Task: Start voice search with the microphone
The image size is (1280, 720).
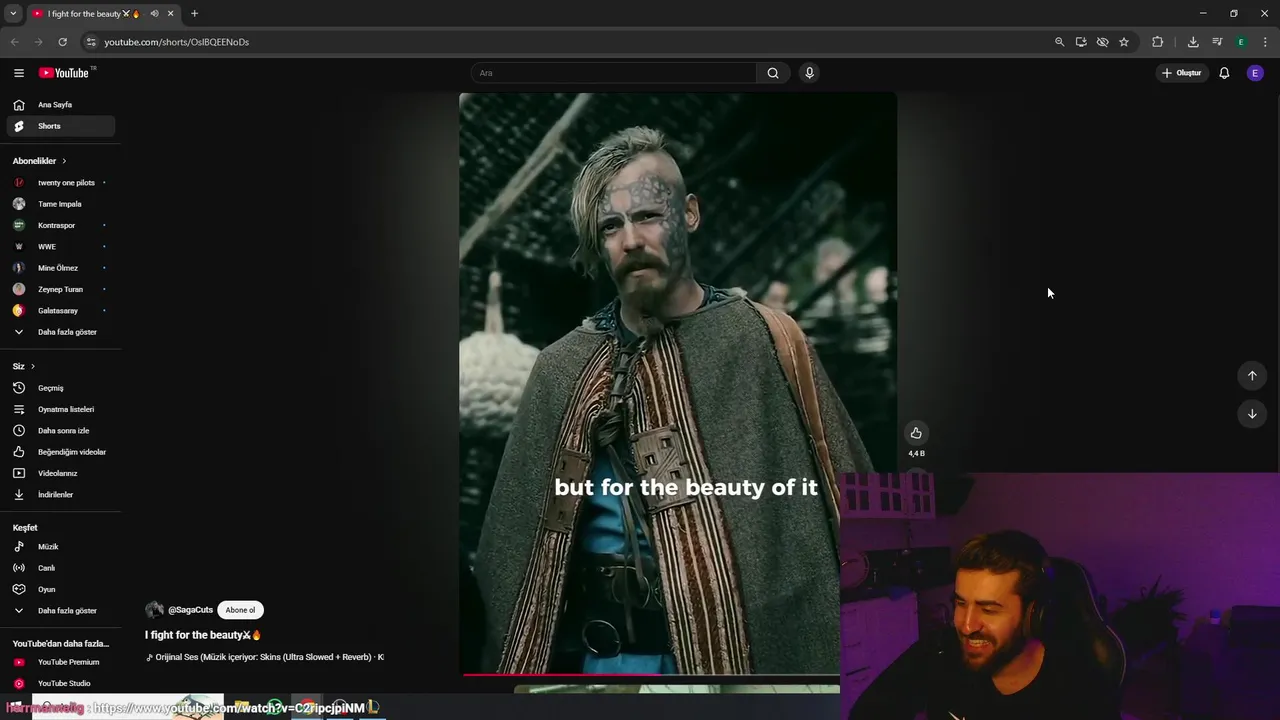Action: click(x=809, y=73)
